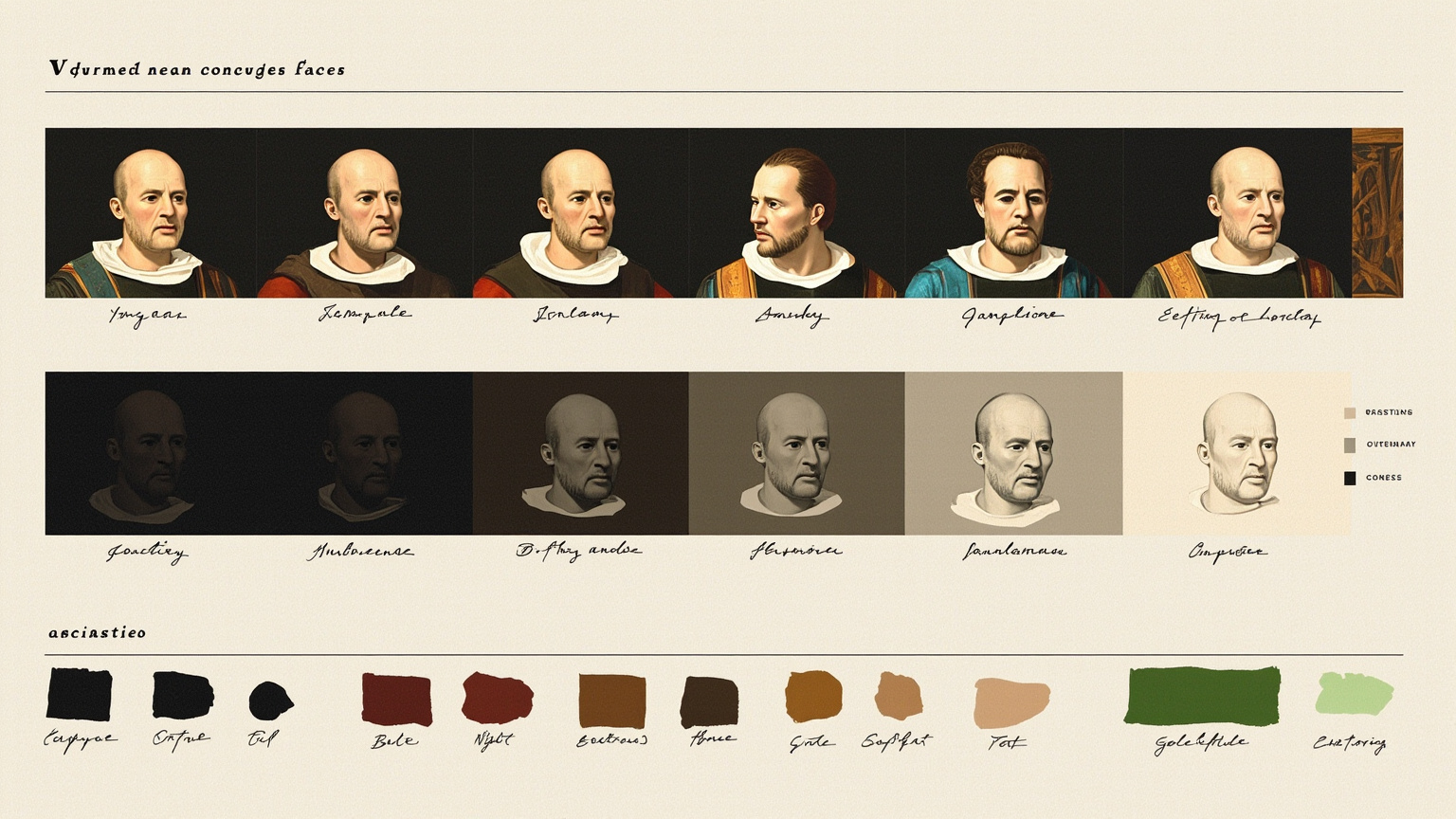
Task: Click the dark red square swatch
Action: [396, 700]
